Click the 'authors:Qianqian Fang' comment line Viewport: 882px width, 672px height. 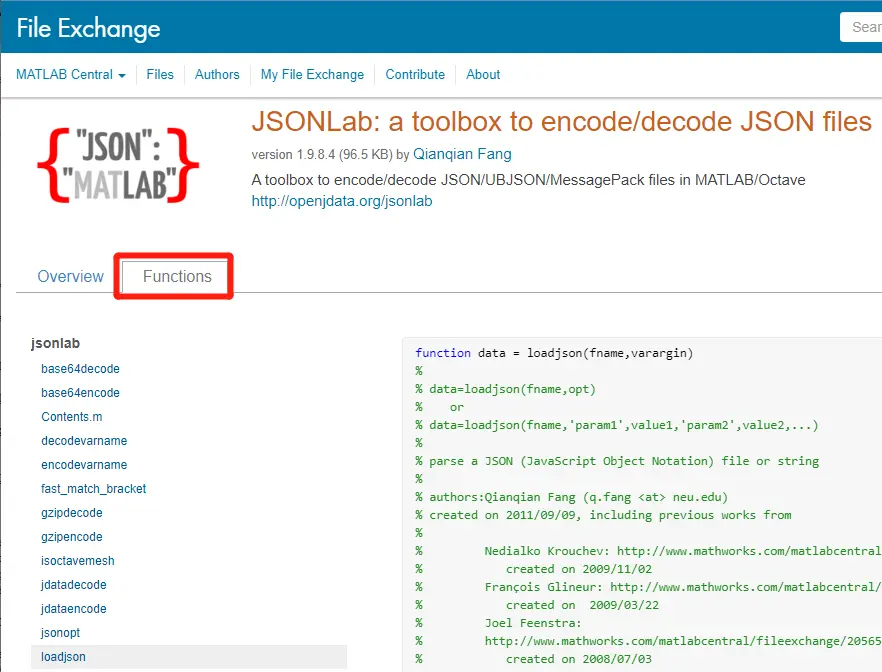coord(572,497)
